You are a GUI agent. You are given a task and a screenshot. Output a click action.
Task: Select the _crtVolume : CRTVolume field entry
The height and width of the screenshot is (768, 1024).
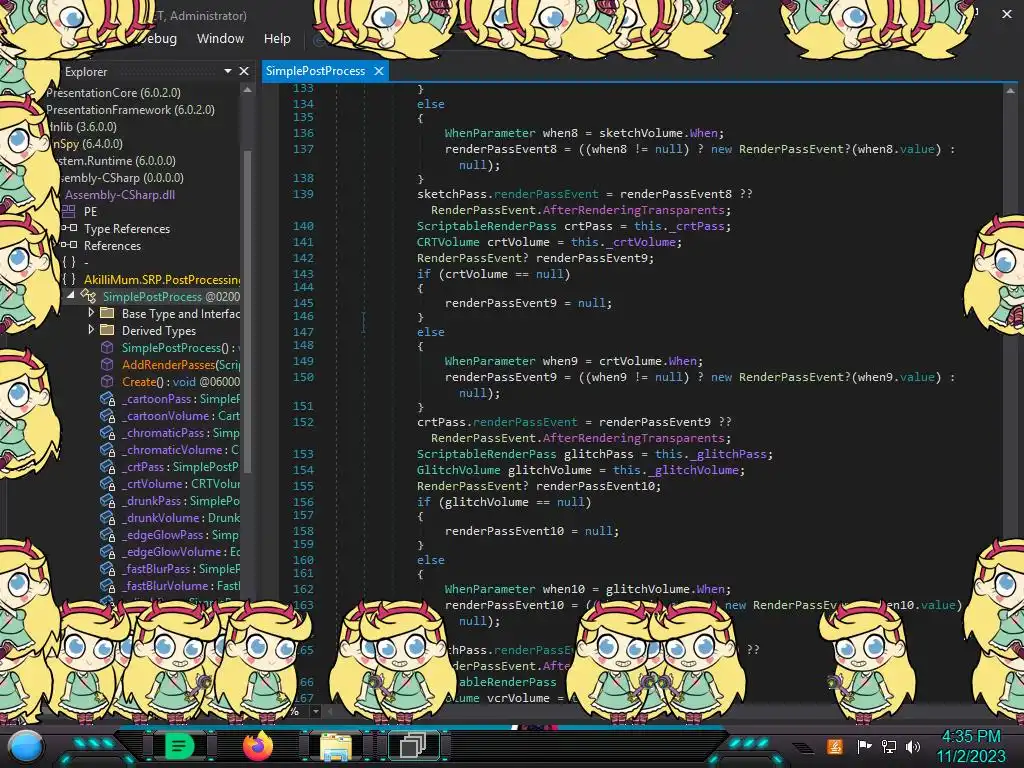(180, 483)
